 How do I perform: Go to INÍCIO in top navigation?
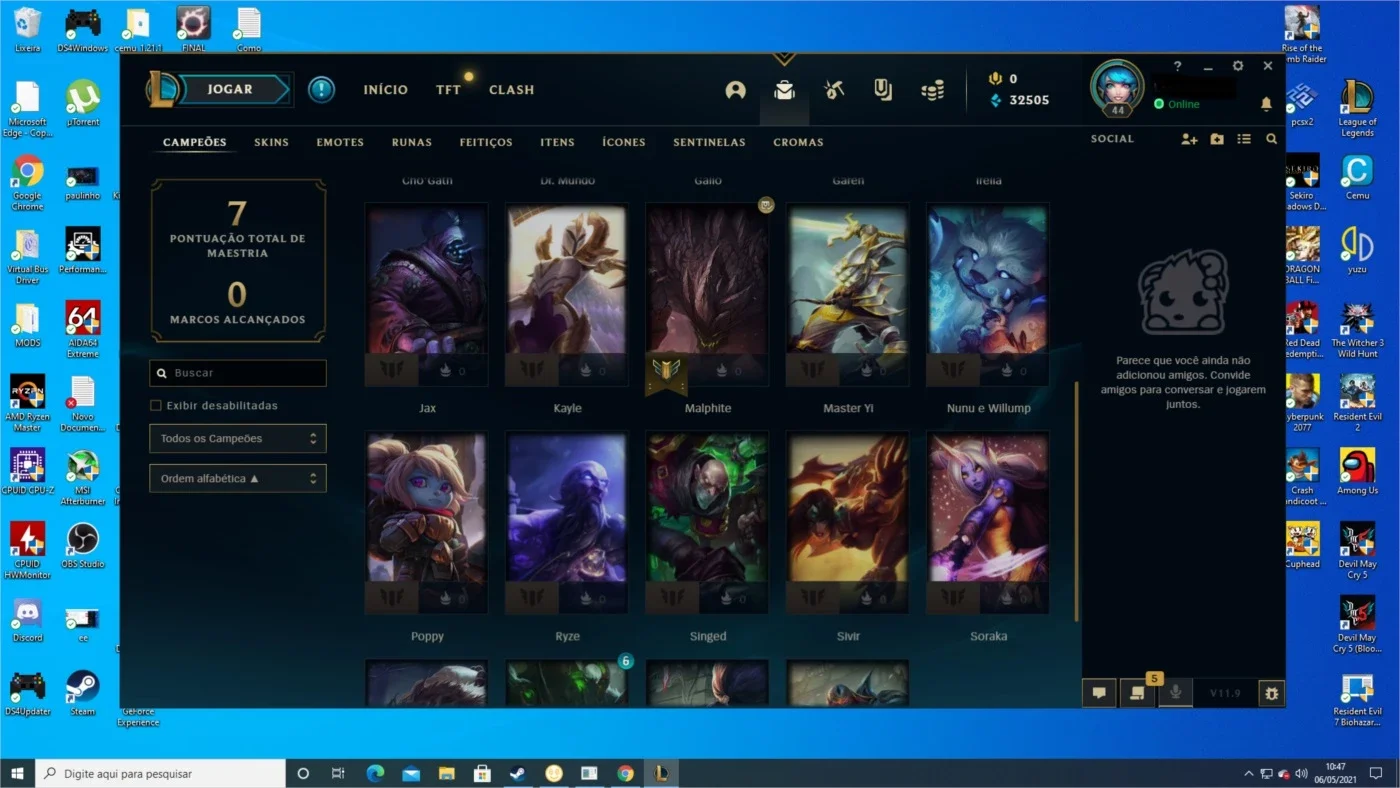pyautogui.click(x=386, y=90)
